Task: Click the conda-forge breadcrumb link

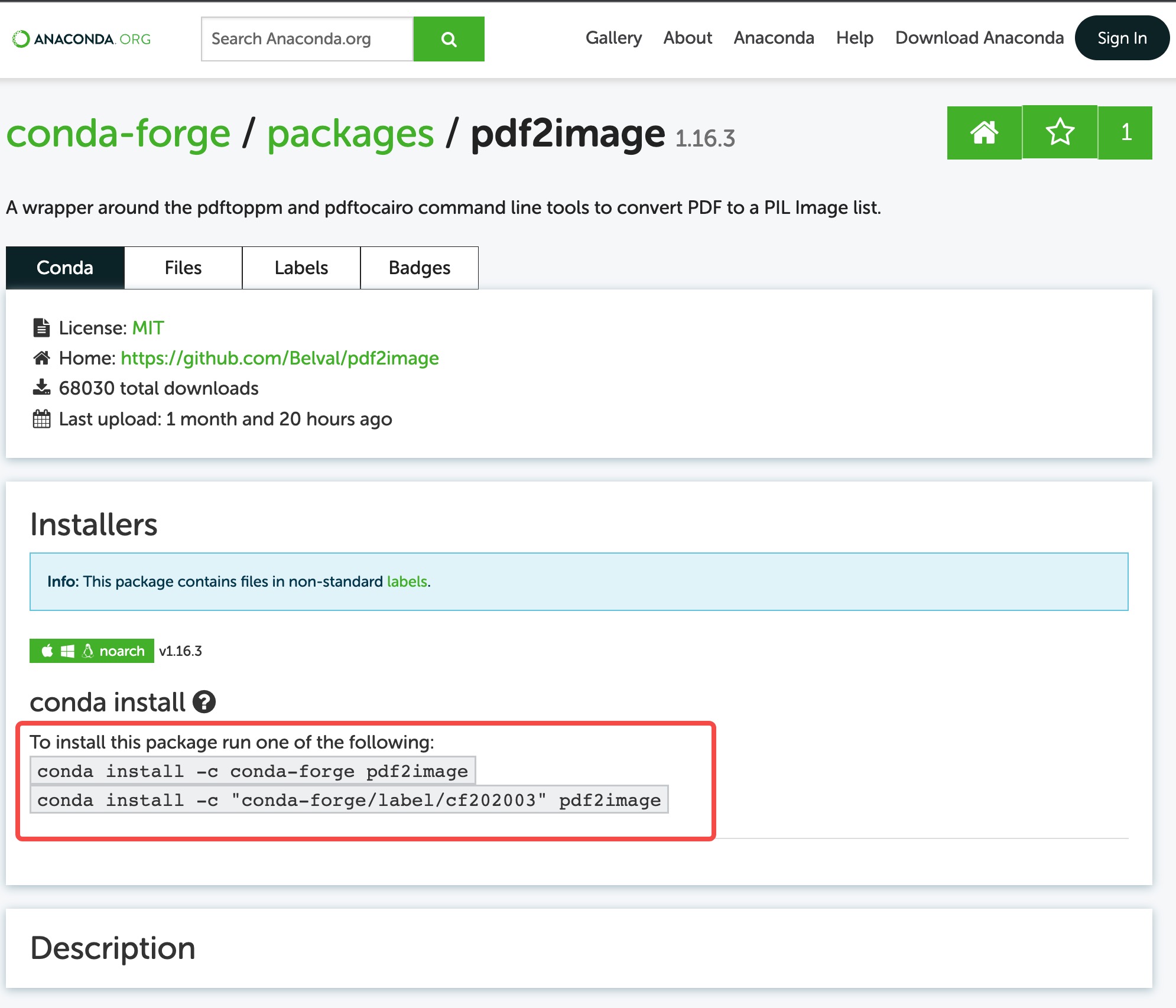Action: [118, 134]
